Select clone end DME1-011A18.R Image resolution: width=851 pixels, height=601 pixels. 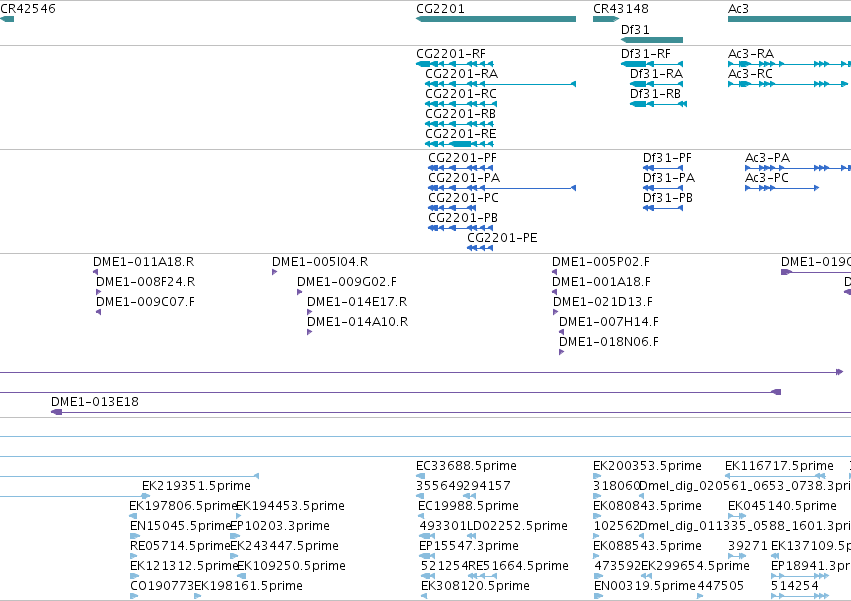click(96, 272)
